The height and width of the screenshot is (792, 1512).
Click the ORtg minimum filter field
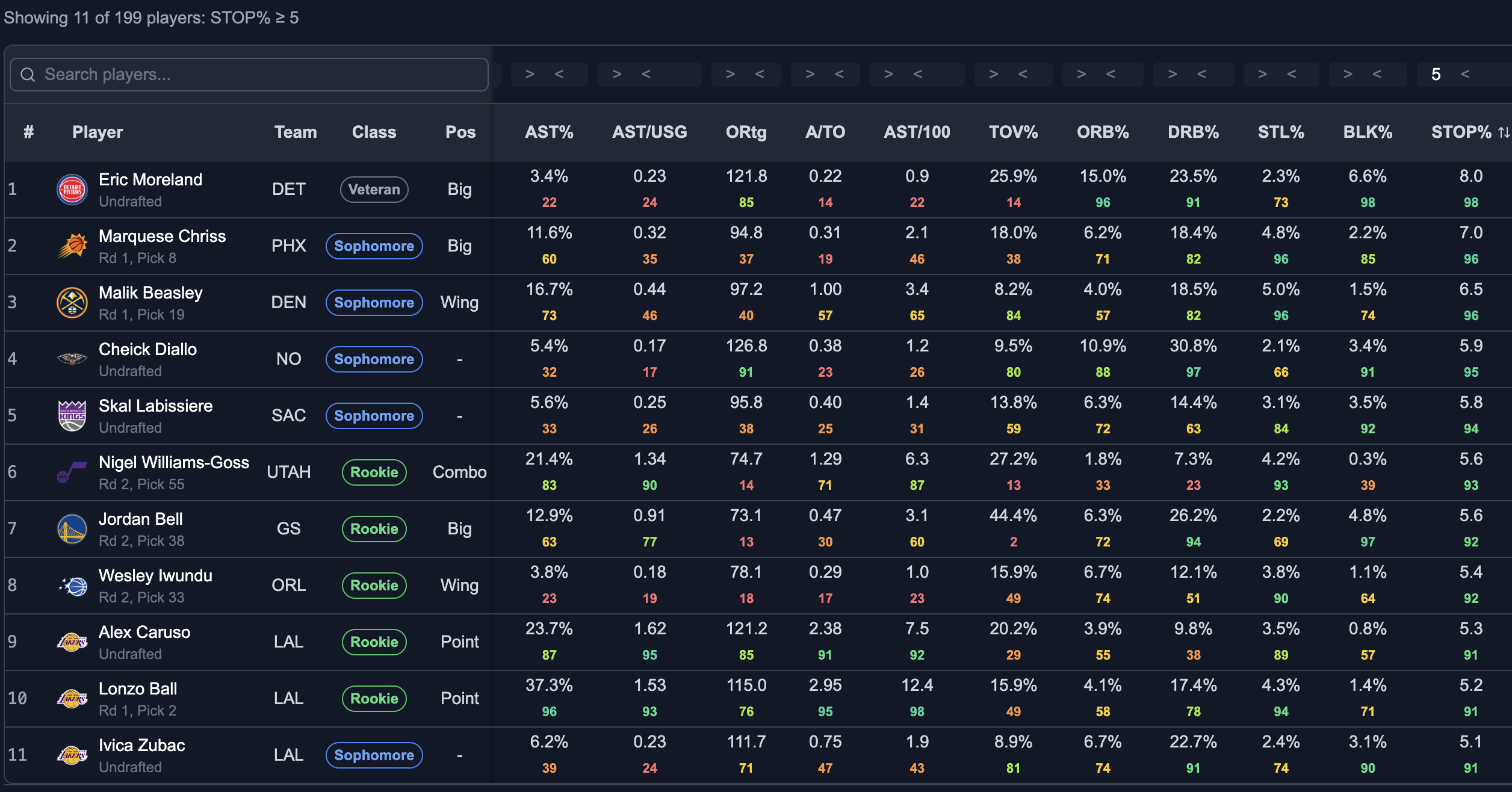pyautogui.click(x=731, y=75)
